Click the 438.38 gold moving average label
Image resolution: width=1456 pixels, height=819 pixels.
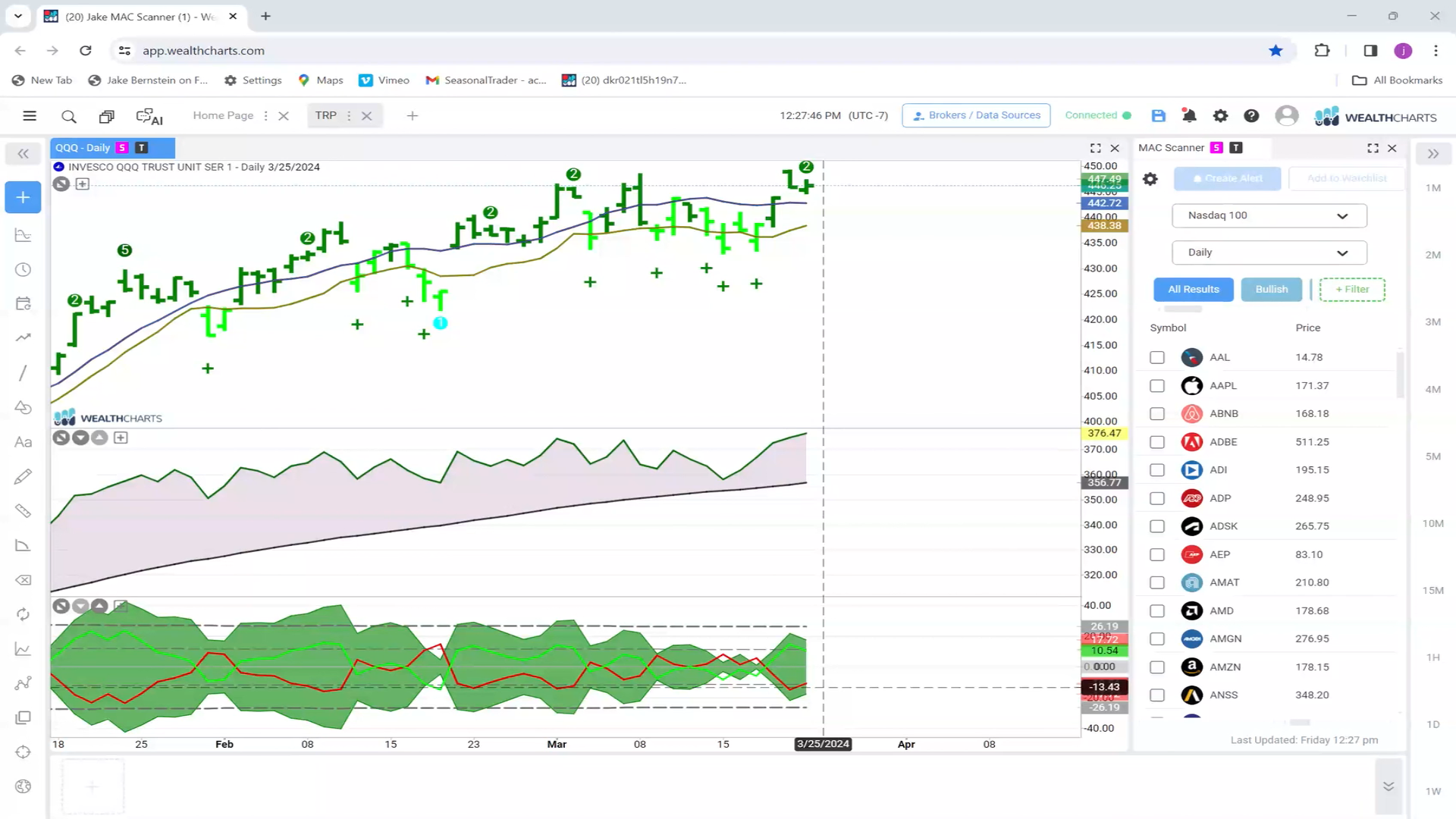click(1104, 225)
